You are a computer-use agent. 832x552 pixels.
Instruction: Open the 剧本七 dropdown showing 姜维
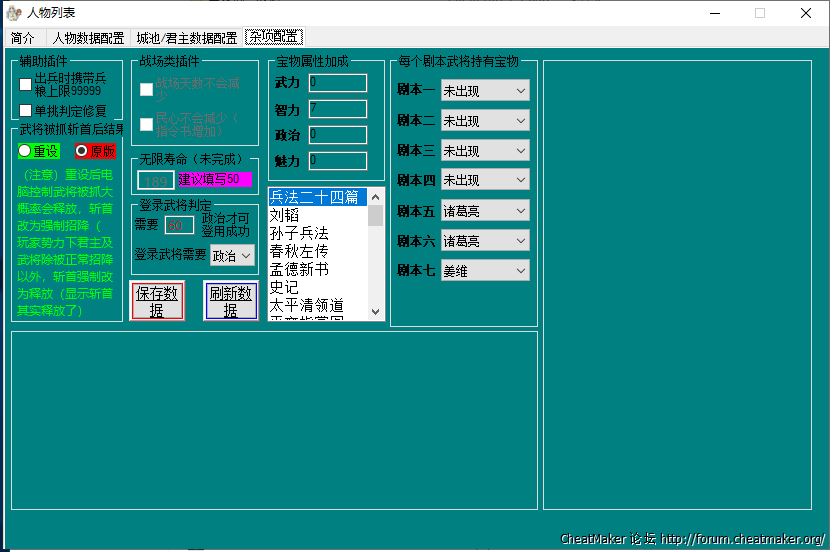point(485,271)
